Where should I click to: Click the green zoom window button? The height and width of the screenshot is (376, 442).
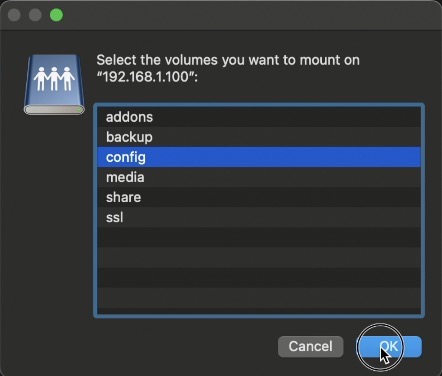point(56,15)
